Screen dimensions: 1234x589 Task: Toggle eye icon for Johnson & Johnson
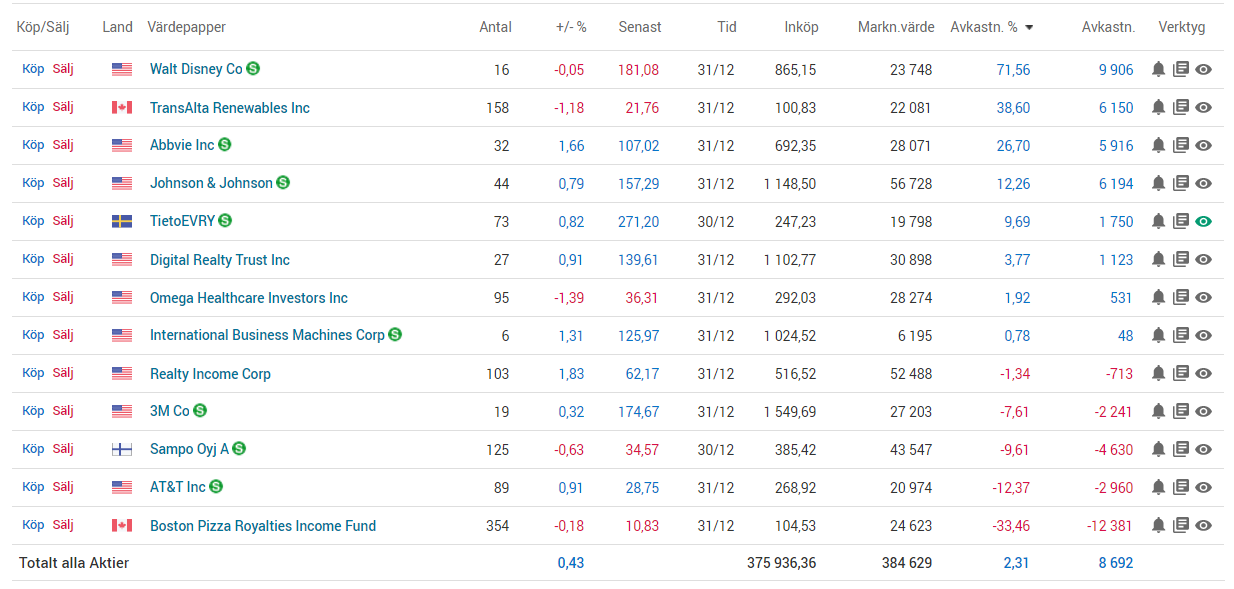[1204, 183]
